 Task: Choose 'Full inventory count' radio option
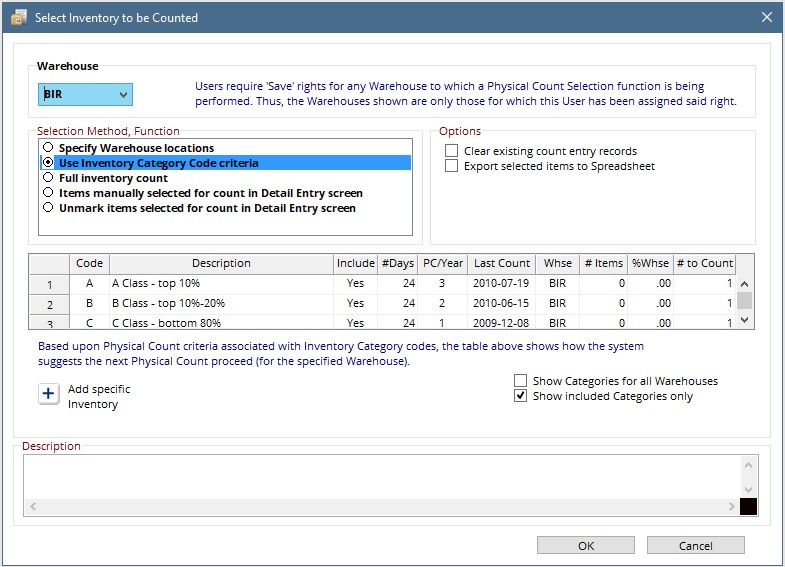point(47,178)
